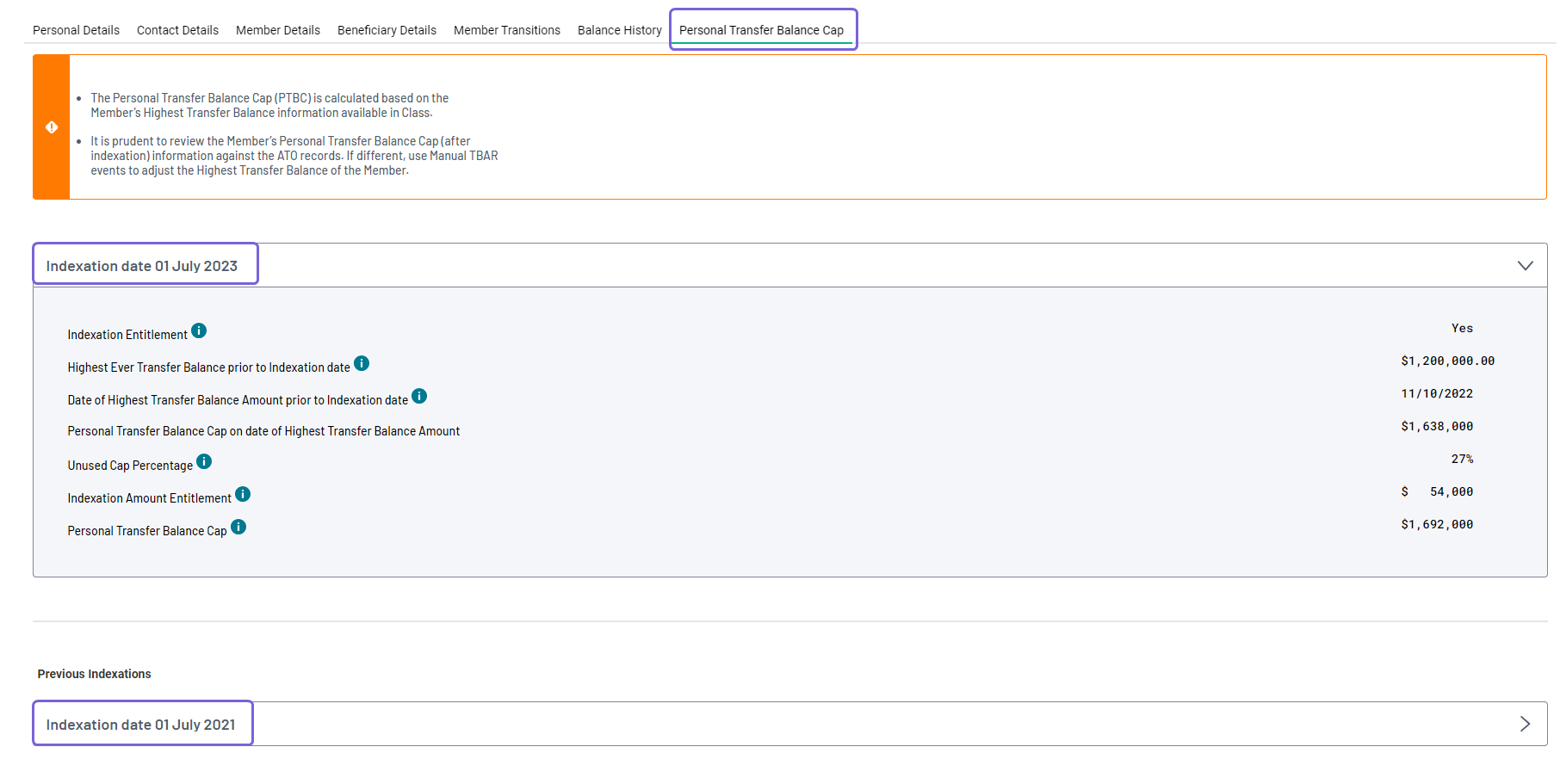Click the orange warning exclamation icon
The width and height of the screenshot is (1560, 784).
[51, 127]
